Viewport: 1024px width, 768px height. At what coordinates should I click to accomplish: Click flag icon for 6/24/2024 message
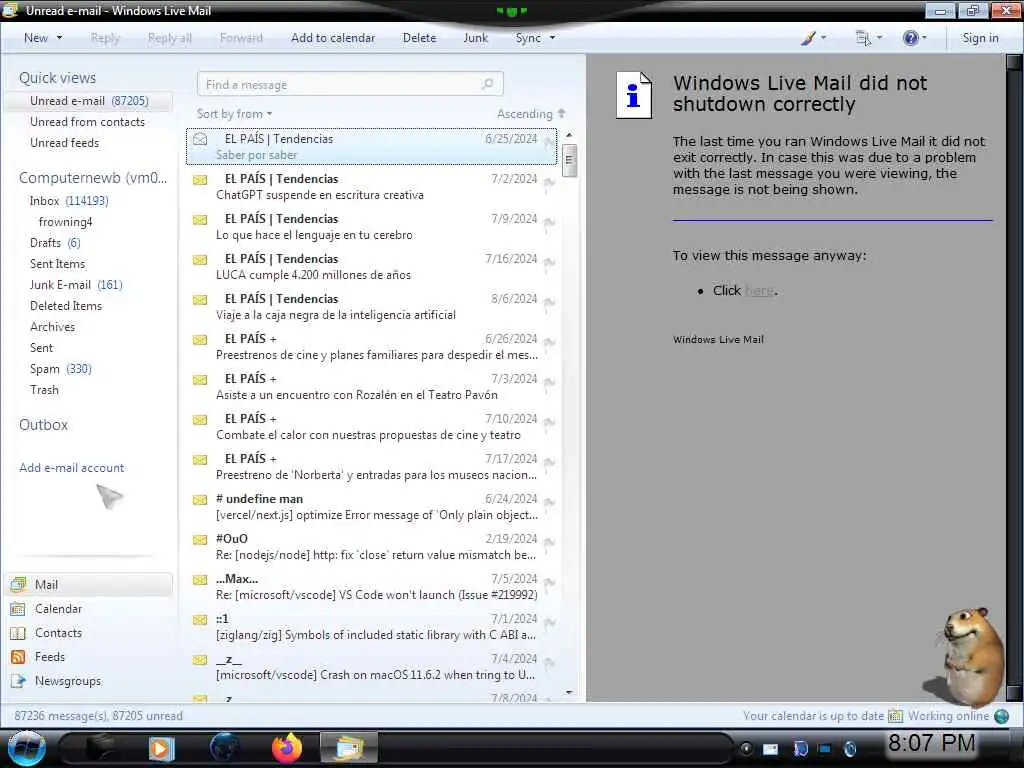click(549, 502)
